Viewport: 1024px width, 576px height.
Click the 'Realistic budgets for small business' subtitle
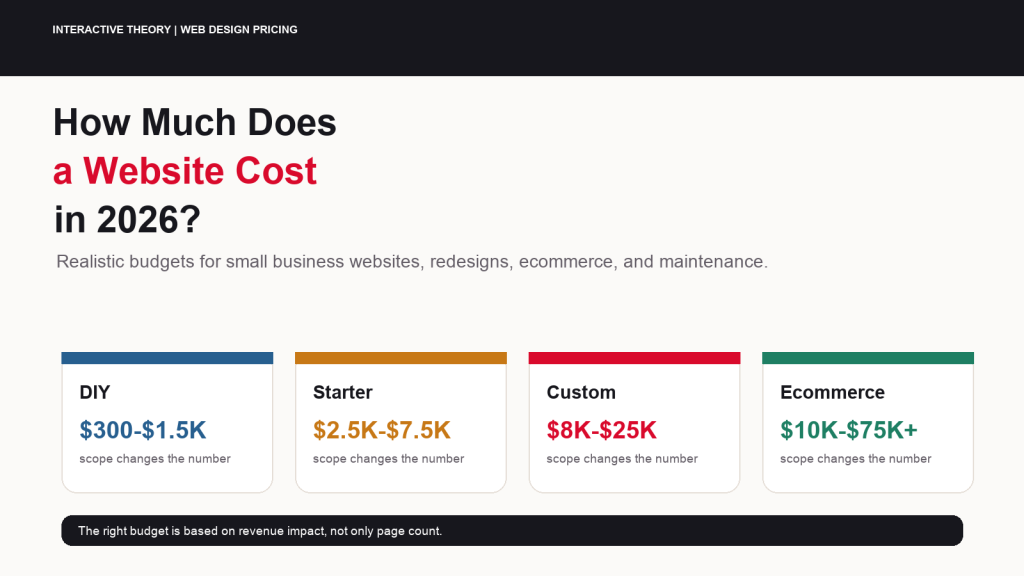pos(412,261)
